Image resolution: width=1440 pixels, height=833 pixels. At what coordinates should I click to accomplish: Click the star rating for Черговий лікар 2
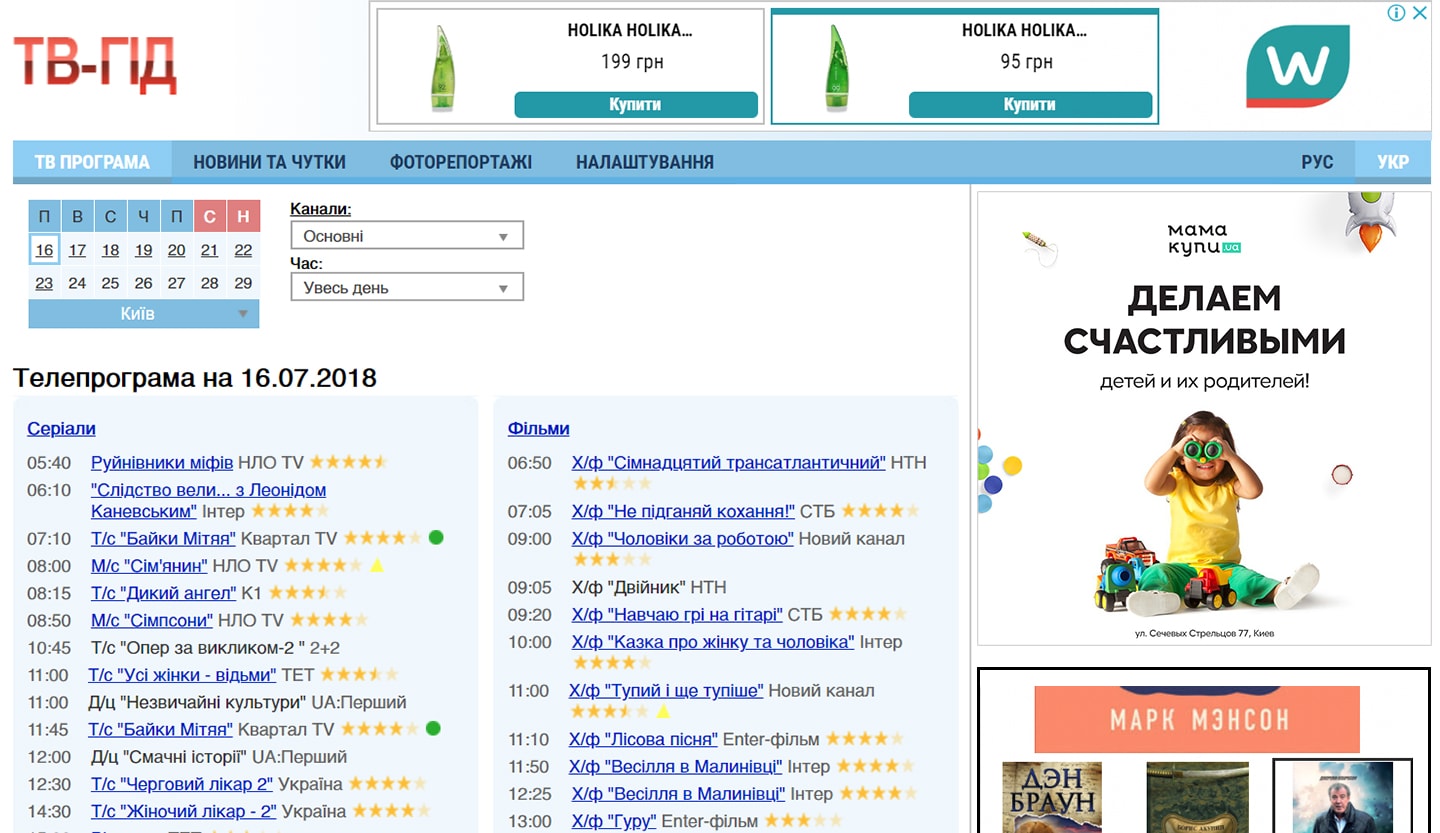[x=387, y=784]
